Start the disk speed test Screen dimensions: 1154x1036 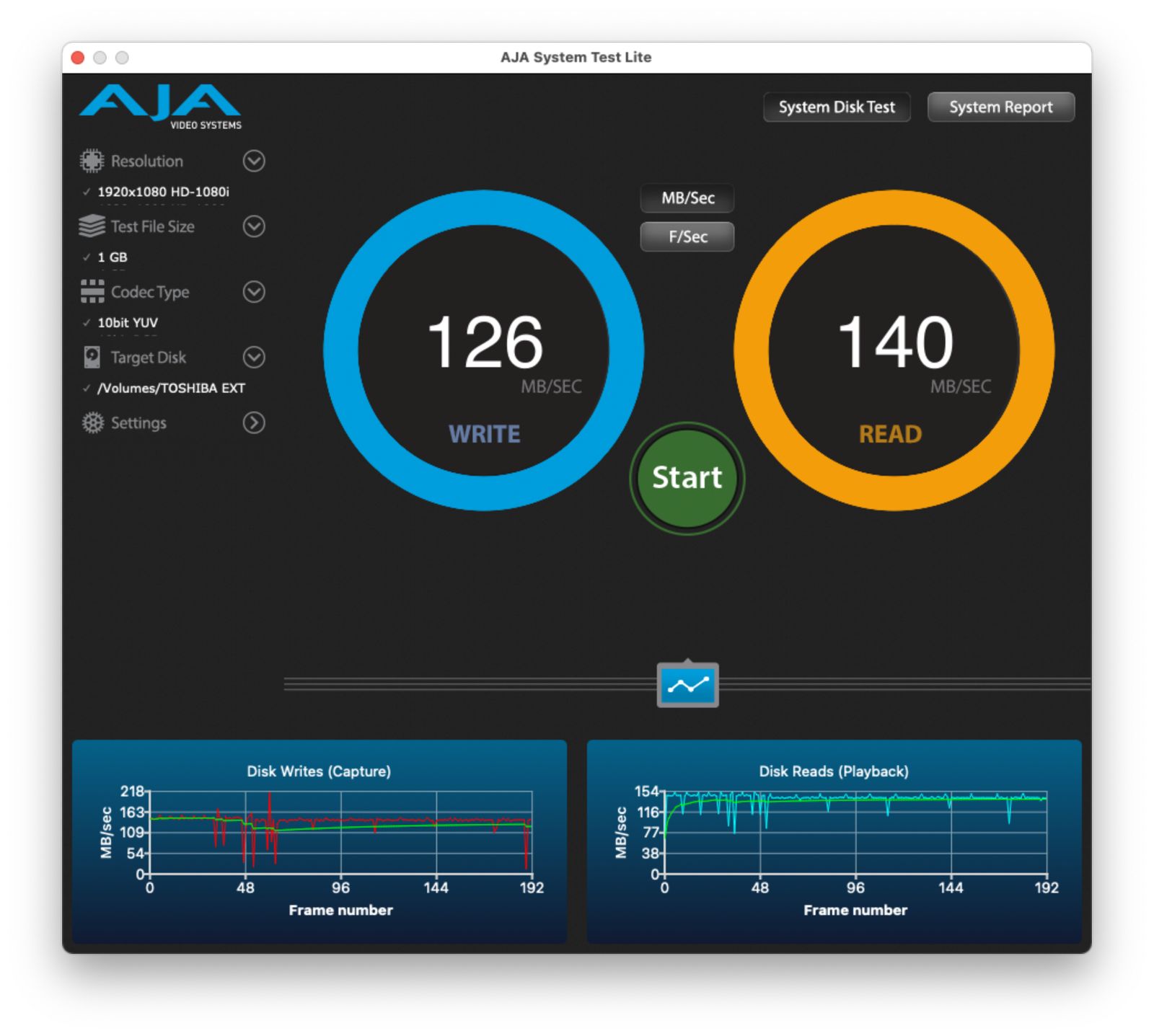[687, 478]
